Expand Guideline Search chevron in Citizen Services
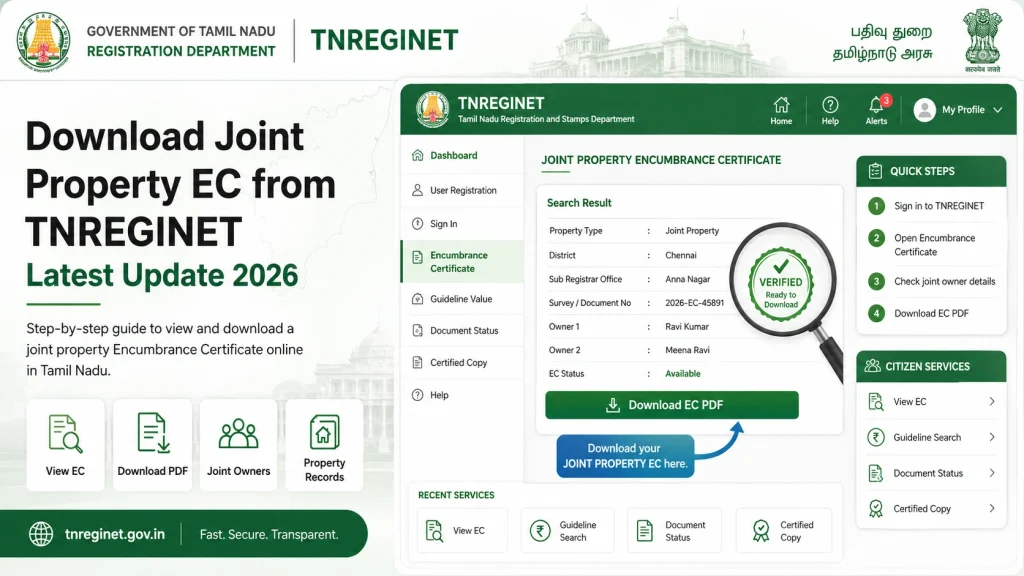1024x576 pixels. tap(991, 437)
